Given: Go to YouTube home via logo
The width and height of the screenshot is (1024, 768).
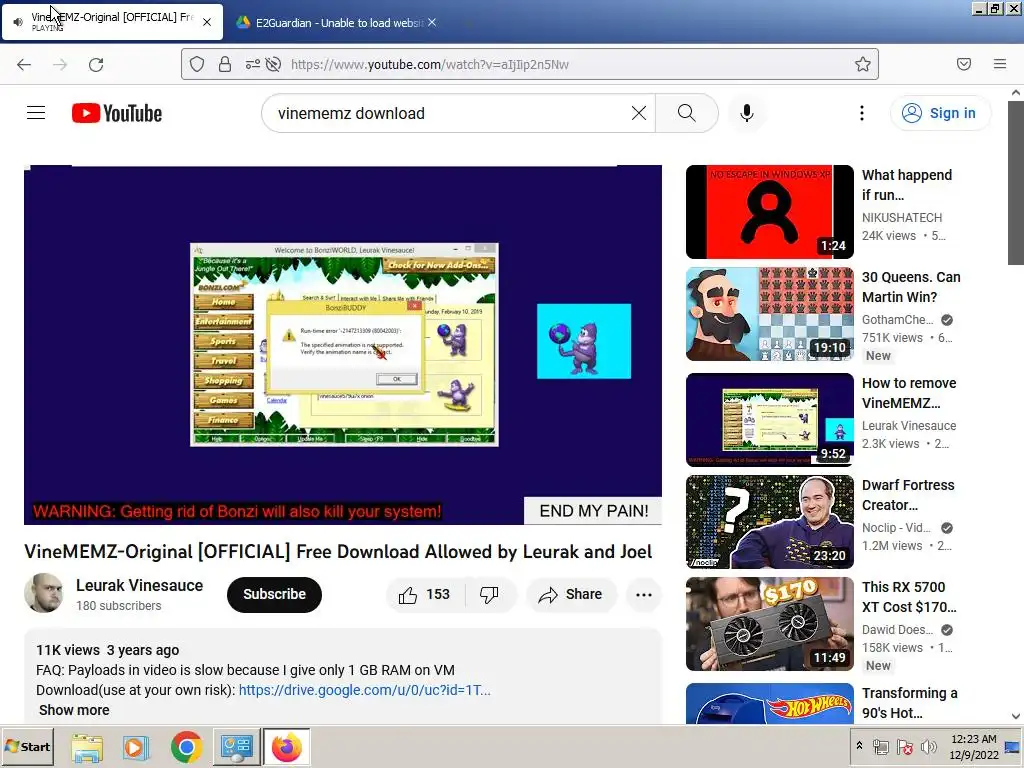Looking at the screenshot, I should 117,113.
